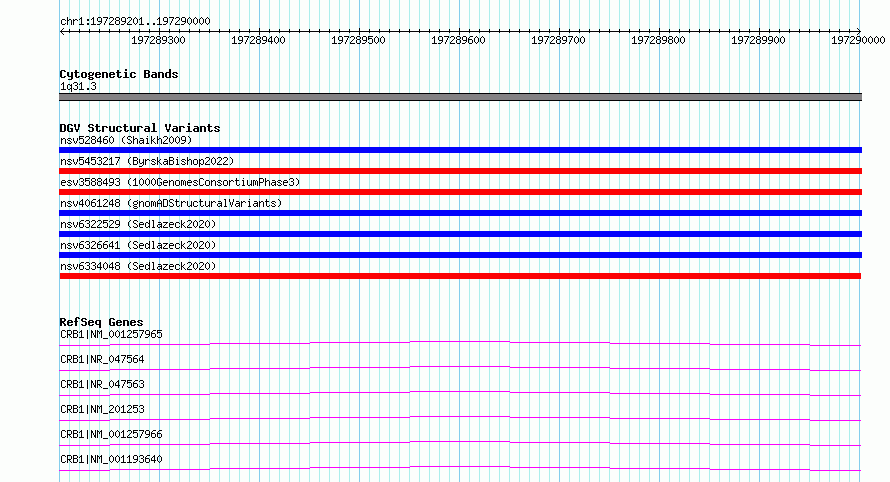Open the RefSeq Genes track heading

tap(101, 322)
